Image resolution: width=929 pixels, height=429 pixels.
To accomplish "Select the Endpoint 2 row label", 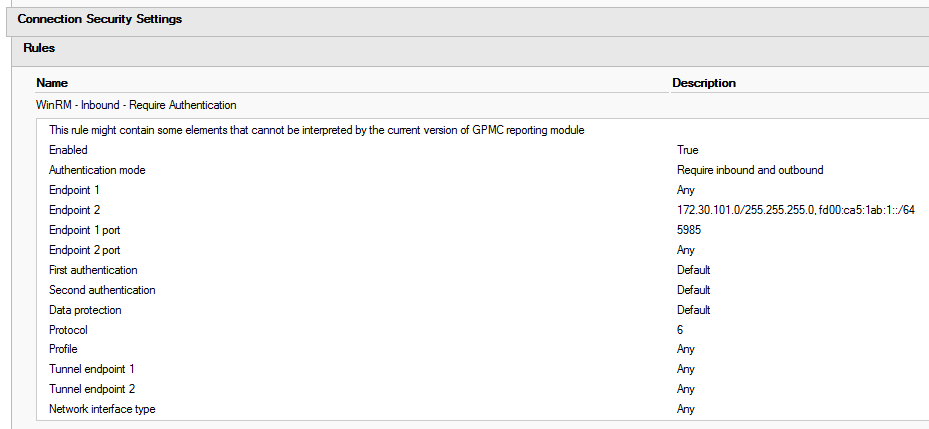I will tap(71, 210).
